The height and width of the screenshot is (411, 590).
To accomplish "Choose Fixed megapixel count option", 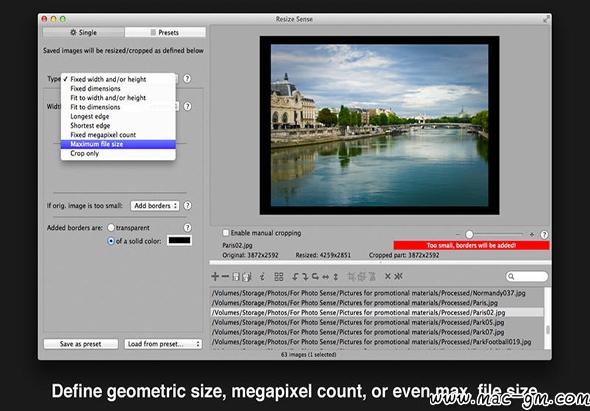I will (118, 135).
